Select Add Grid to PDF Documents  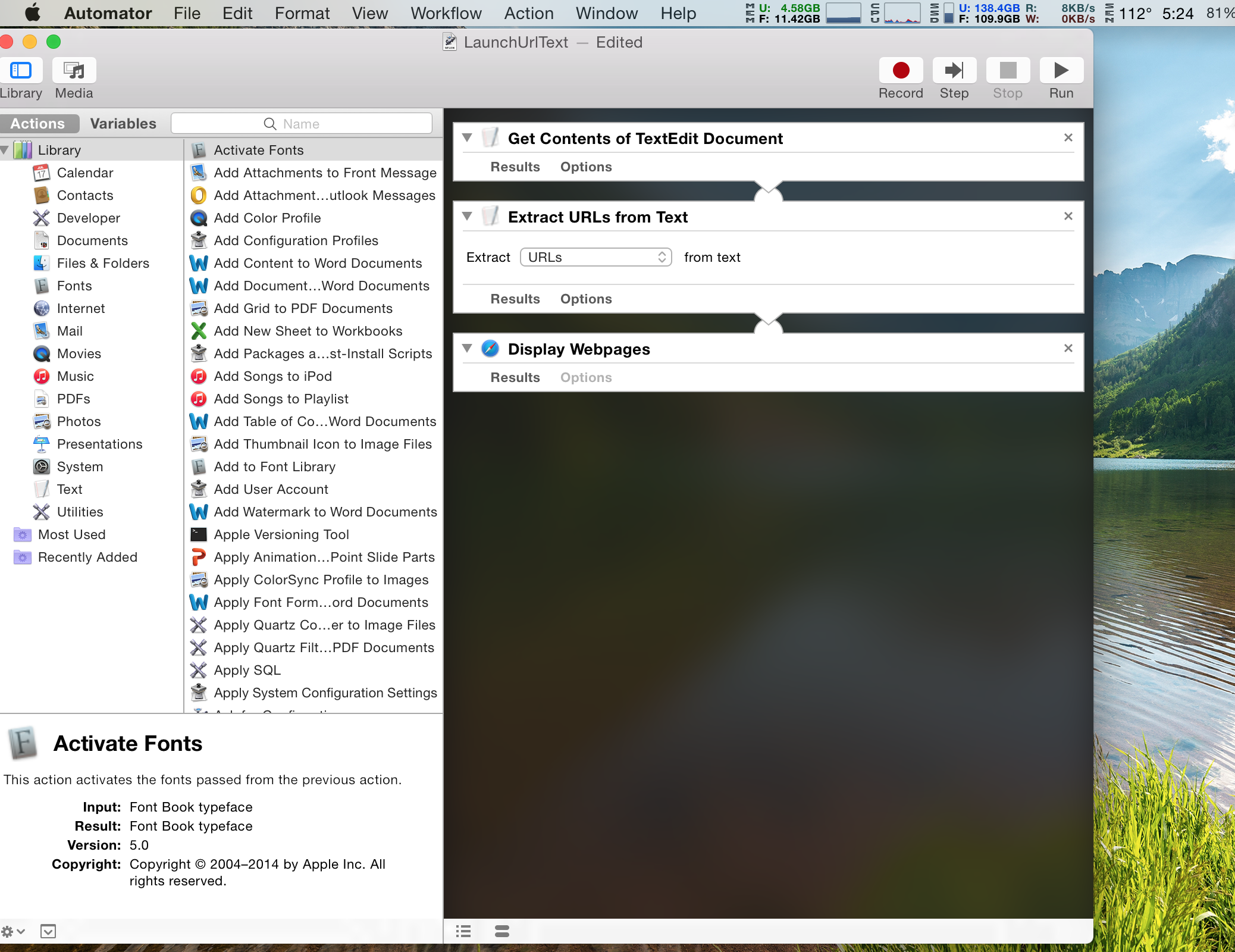point(303,308)
